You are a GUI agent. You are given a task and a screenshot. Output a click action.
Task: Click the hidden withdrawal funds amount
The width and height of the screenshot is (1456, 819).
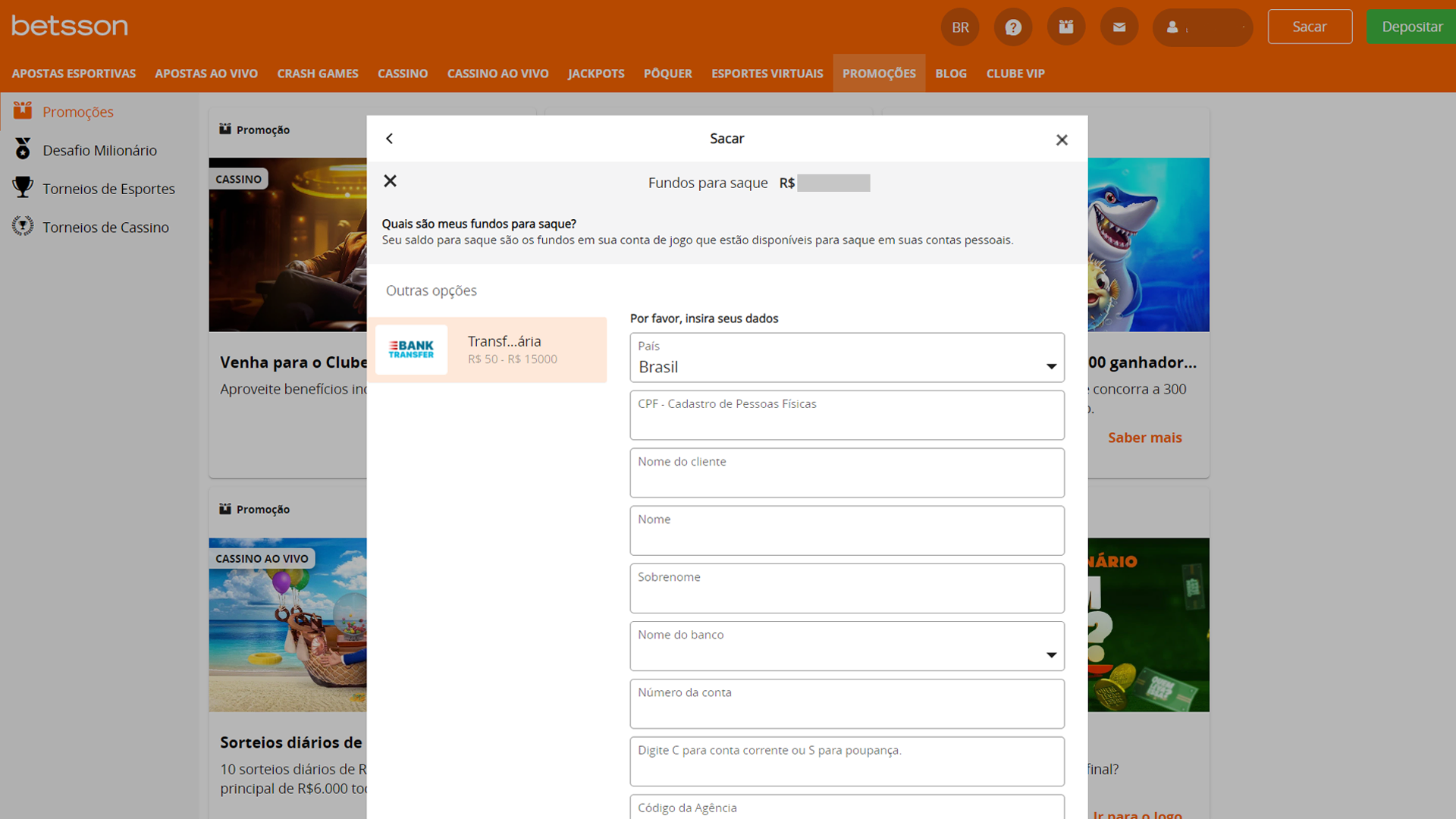pos(833,183)
